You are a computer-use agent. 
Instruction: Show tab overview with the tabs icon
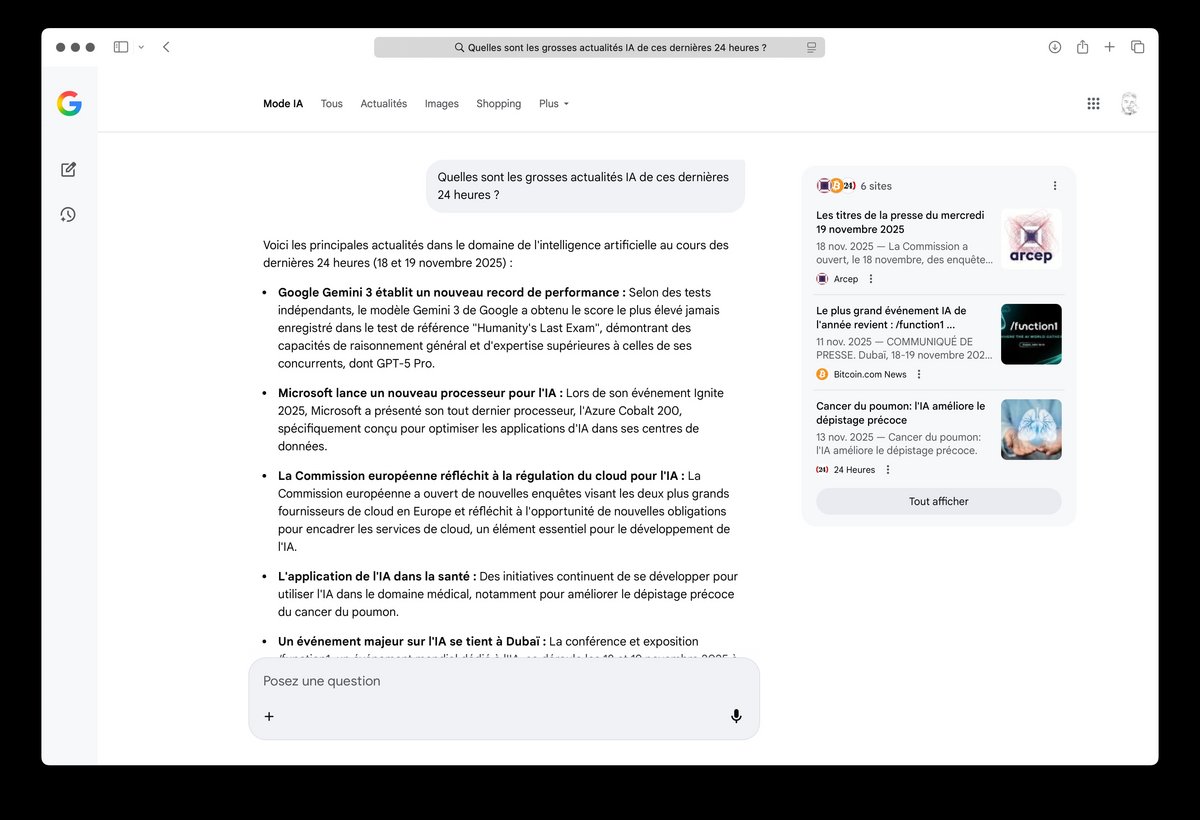1138,46
